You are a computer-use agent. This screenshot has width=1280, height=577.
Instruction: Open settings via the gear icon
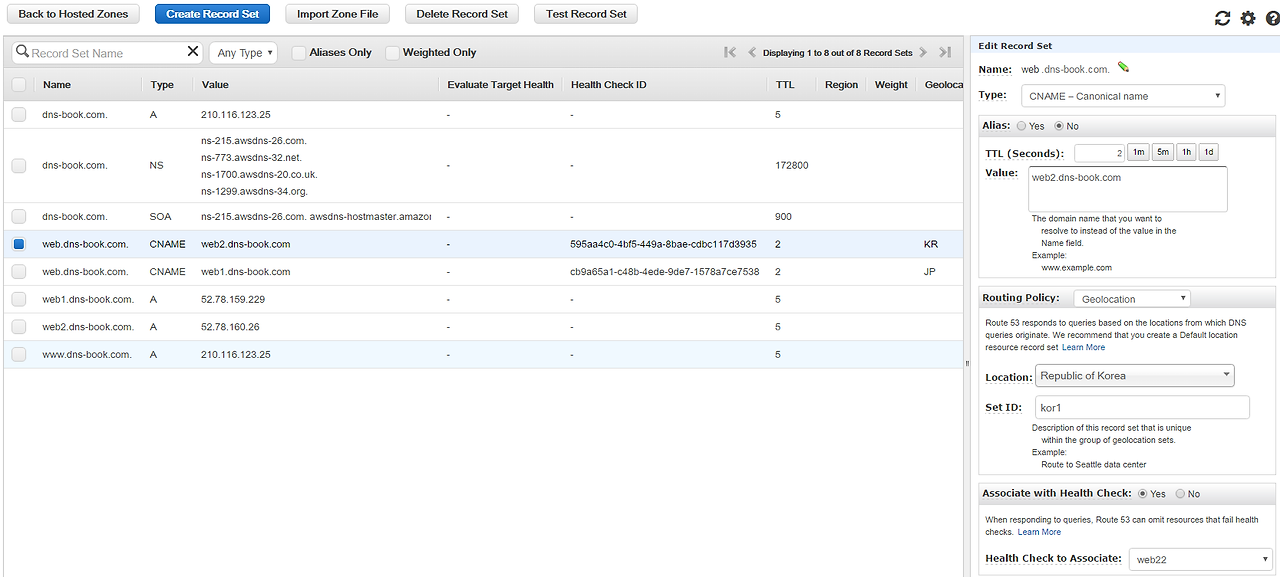(x=1248, y=18)
